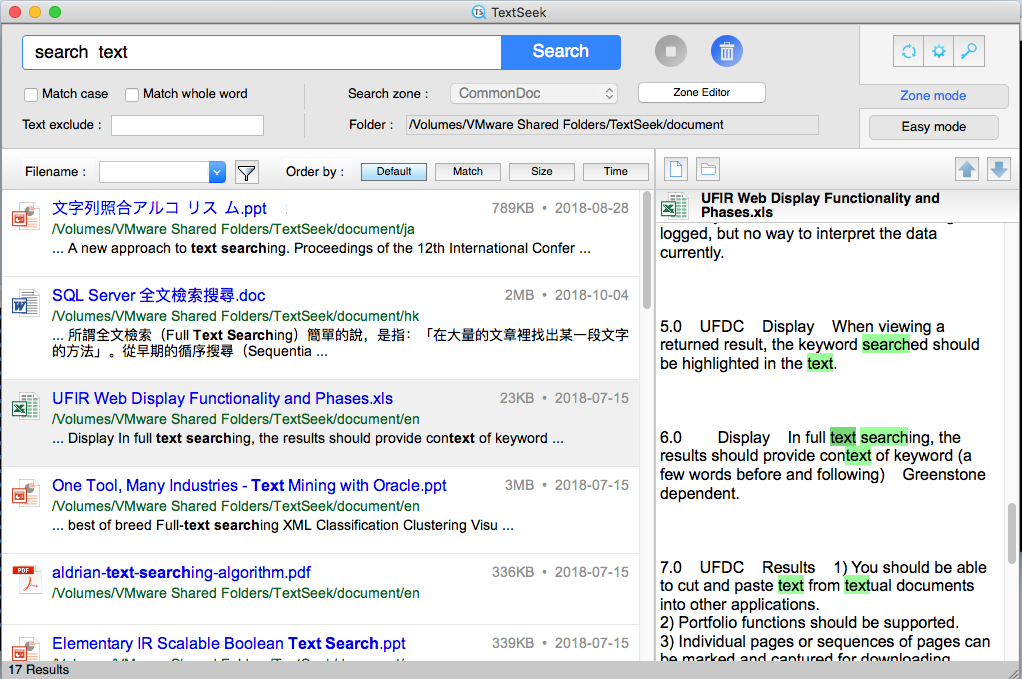This screenshot has width=1022, height=679.
Task: Open UFIR Web Display Functionality and Phases.xls link
Action: [222, 398]
